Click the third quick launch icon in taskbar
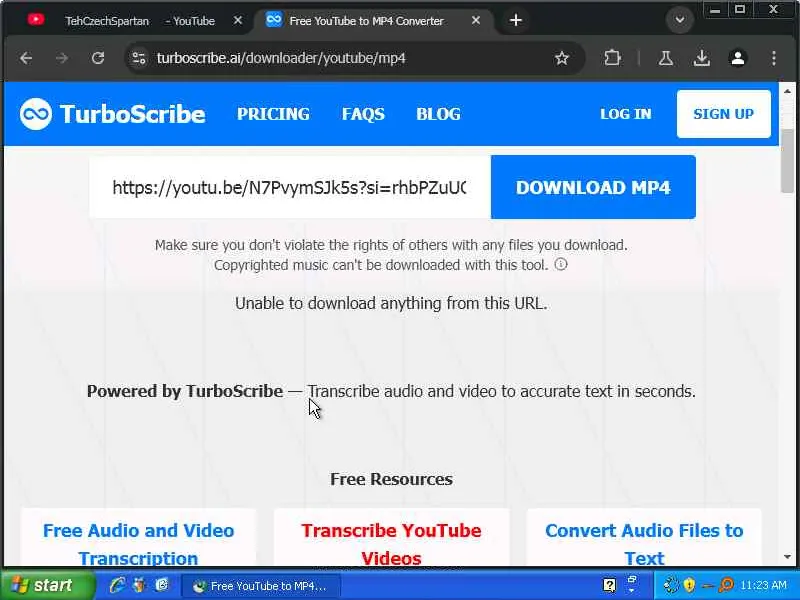Image resolution: width=800 pixels, height=600 pixels. point(162,585)
